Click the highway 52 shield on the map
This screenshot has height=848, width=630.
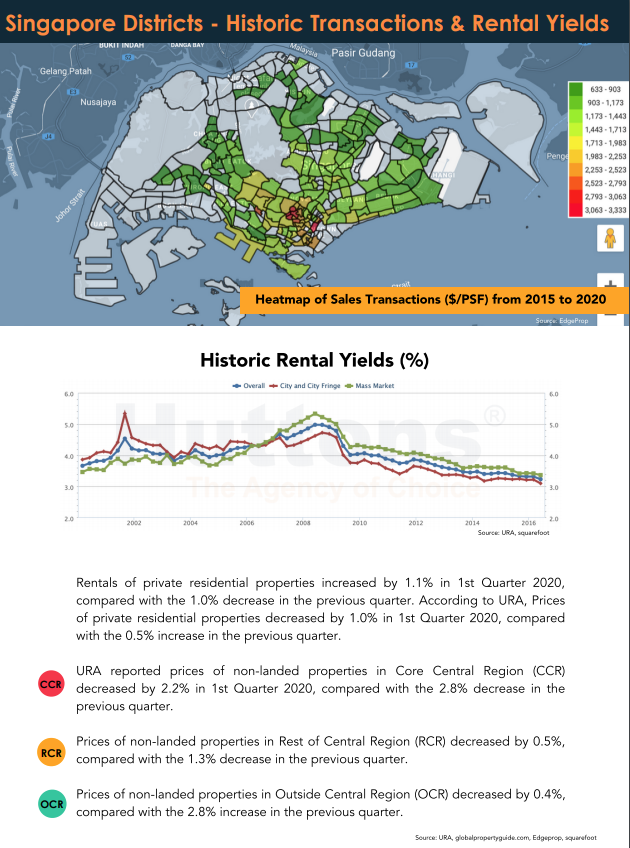[x=128, y=57]
